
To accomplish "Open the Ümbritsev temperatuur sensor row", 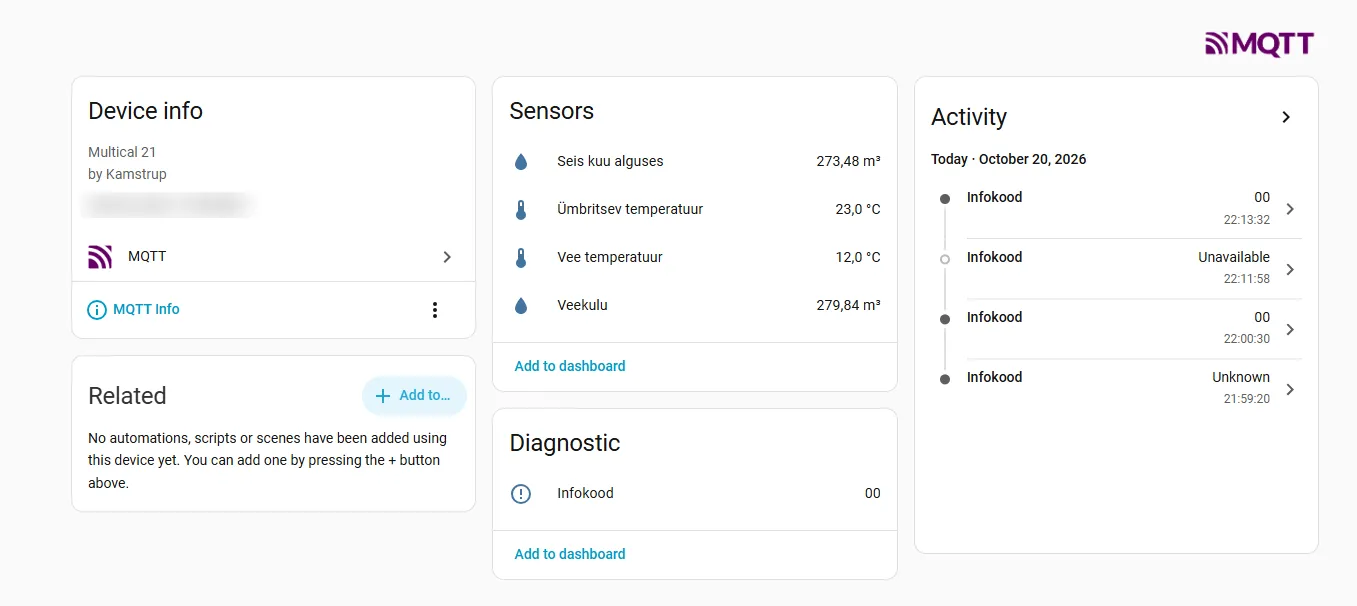I will 695,210.
